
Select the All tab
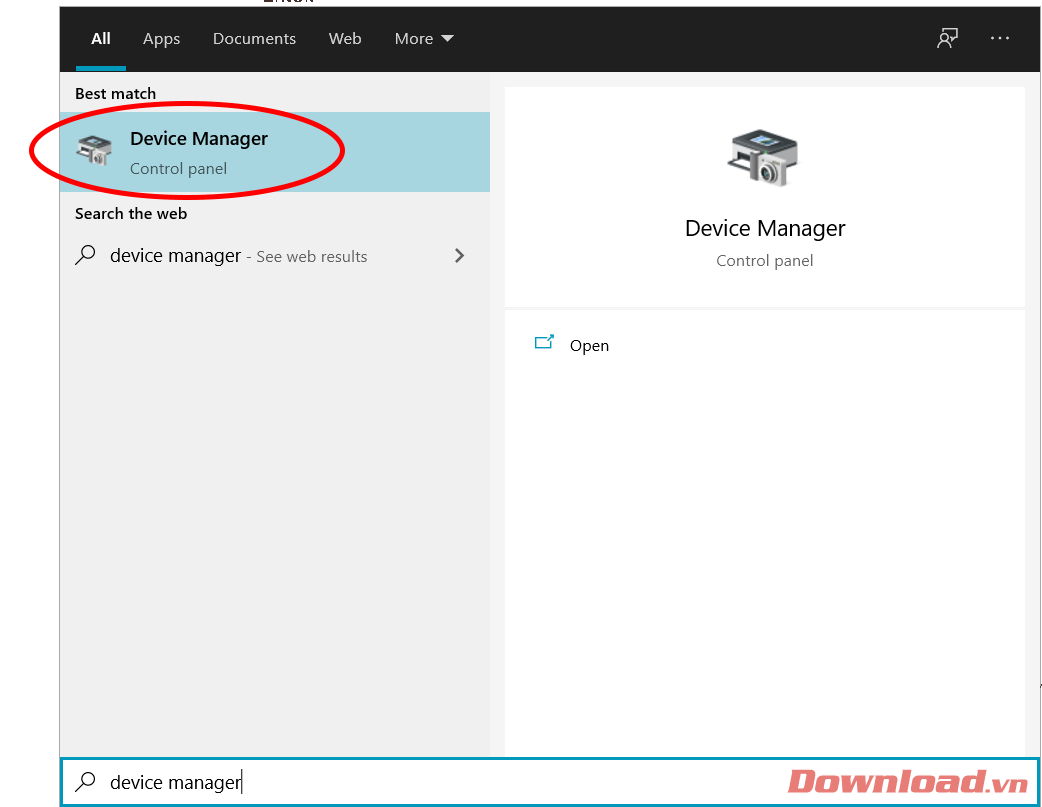pyautogui.click(x=100, y=38)
